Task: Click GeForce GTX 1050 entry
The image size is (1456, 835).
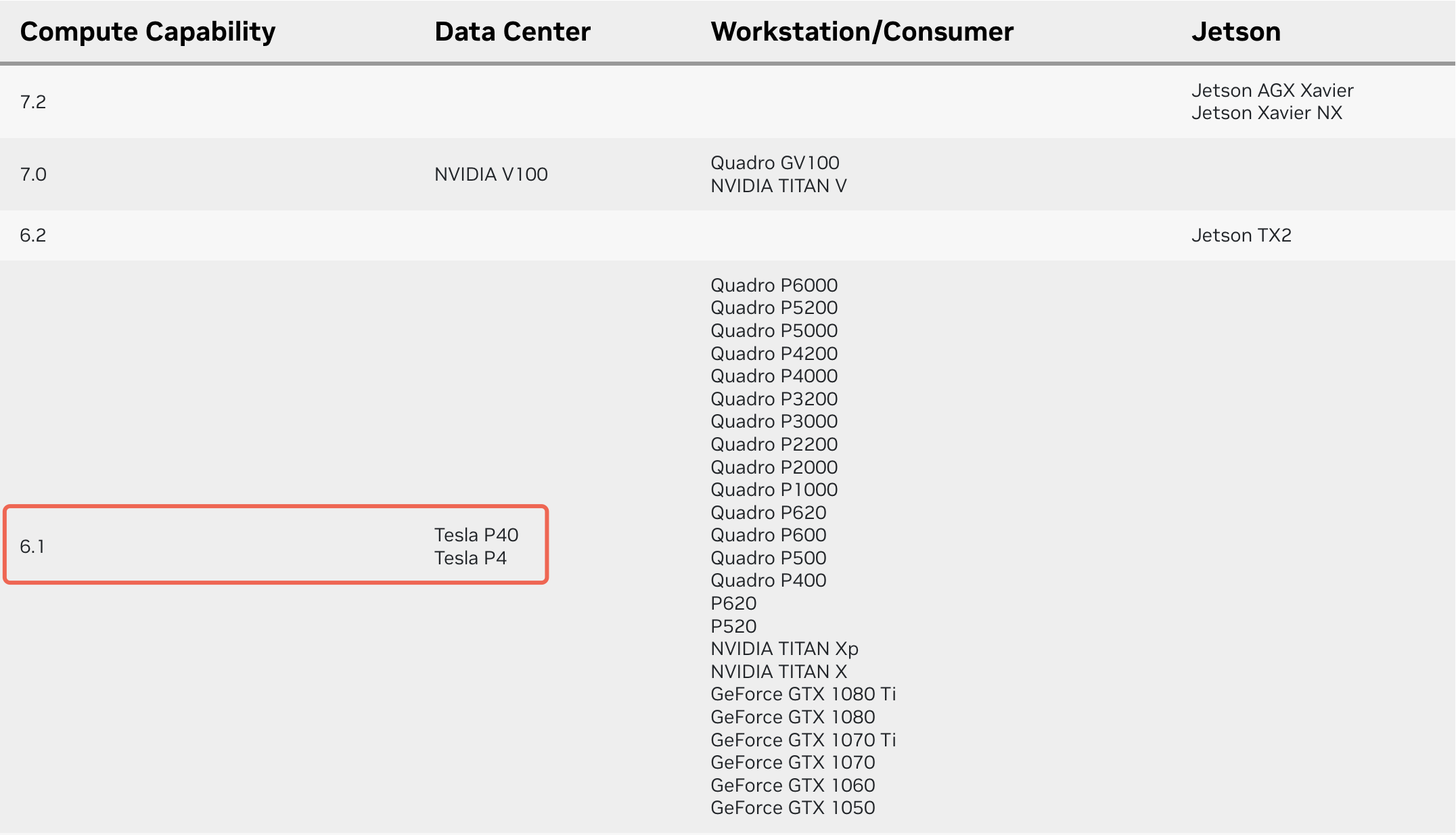Action: (x=792, y=807)
